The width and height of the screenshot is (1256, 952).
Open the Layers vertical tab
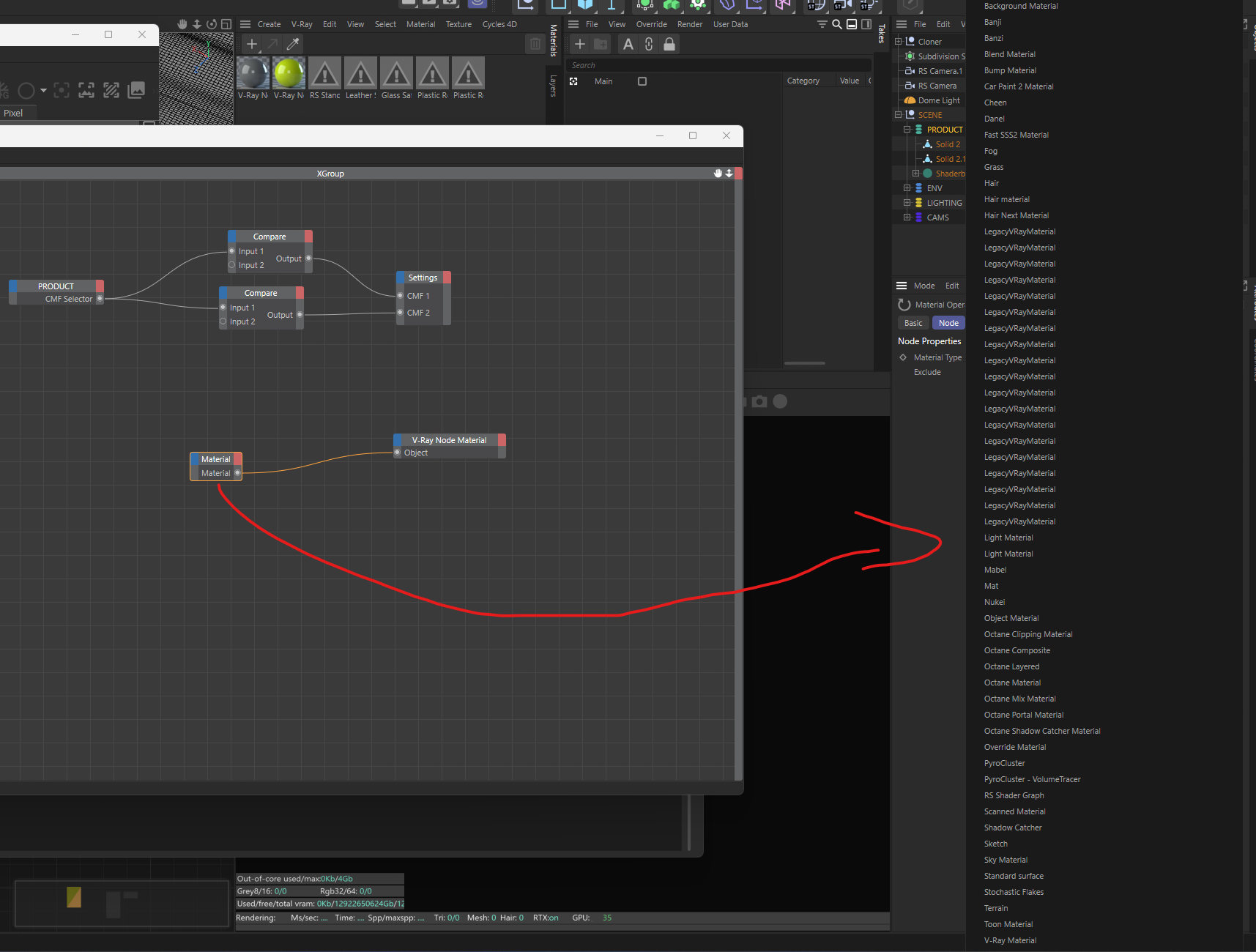coord(553,86)
